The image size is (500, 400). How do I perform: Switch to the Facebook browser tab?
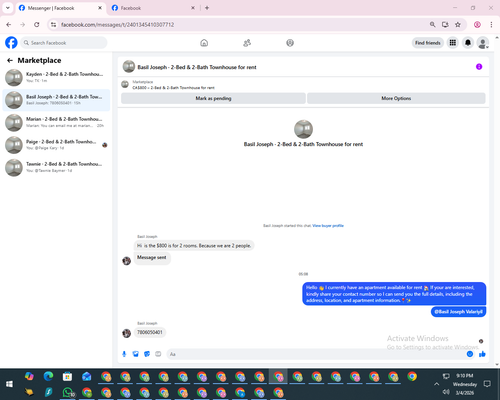152,8
